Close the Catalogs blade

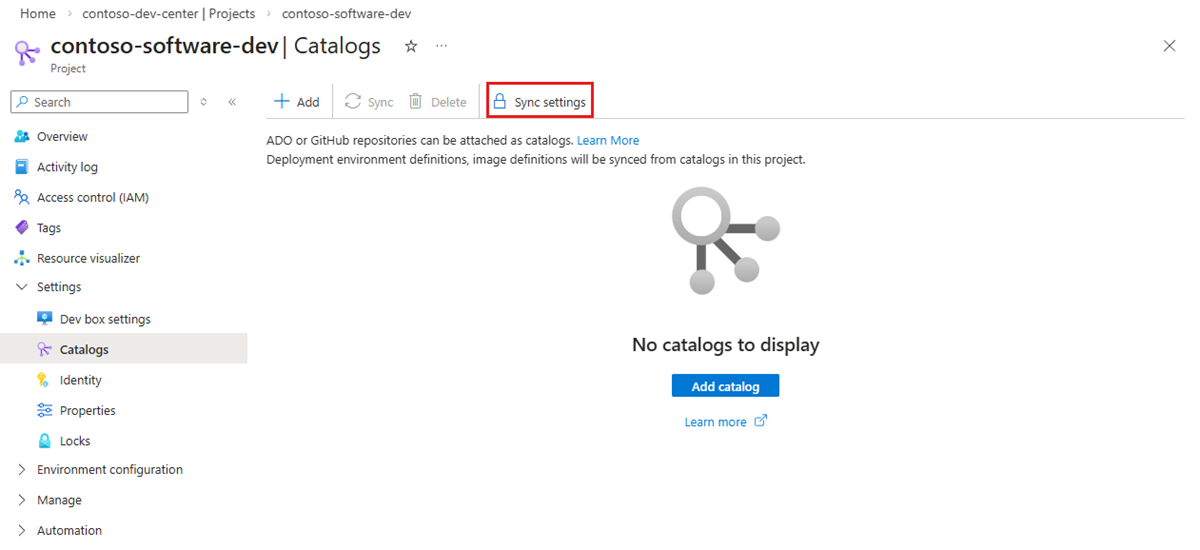click(x=1170, y=46)
